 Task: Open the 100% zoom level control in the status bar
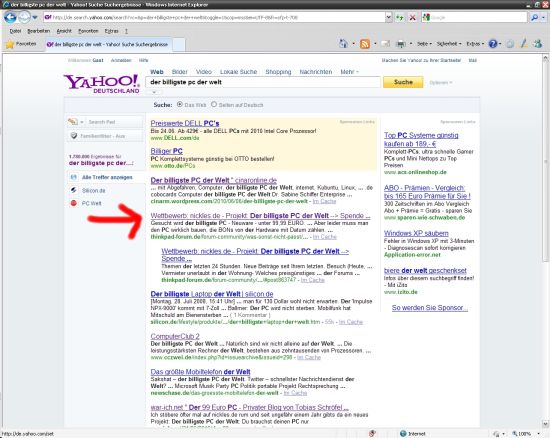click(x=525, y=434)
